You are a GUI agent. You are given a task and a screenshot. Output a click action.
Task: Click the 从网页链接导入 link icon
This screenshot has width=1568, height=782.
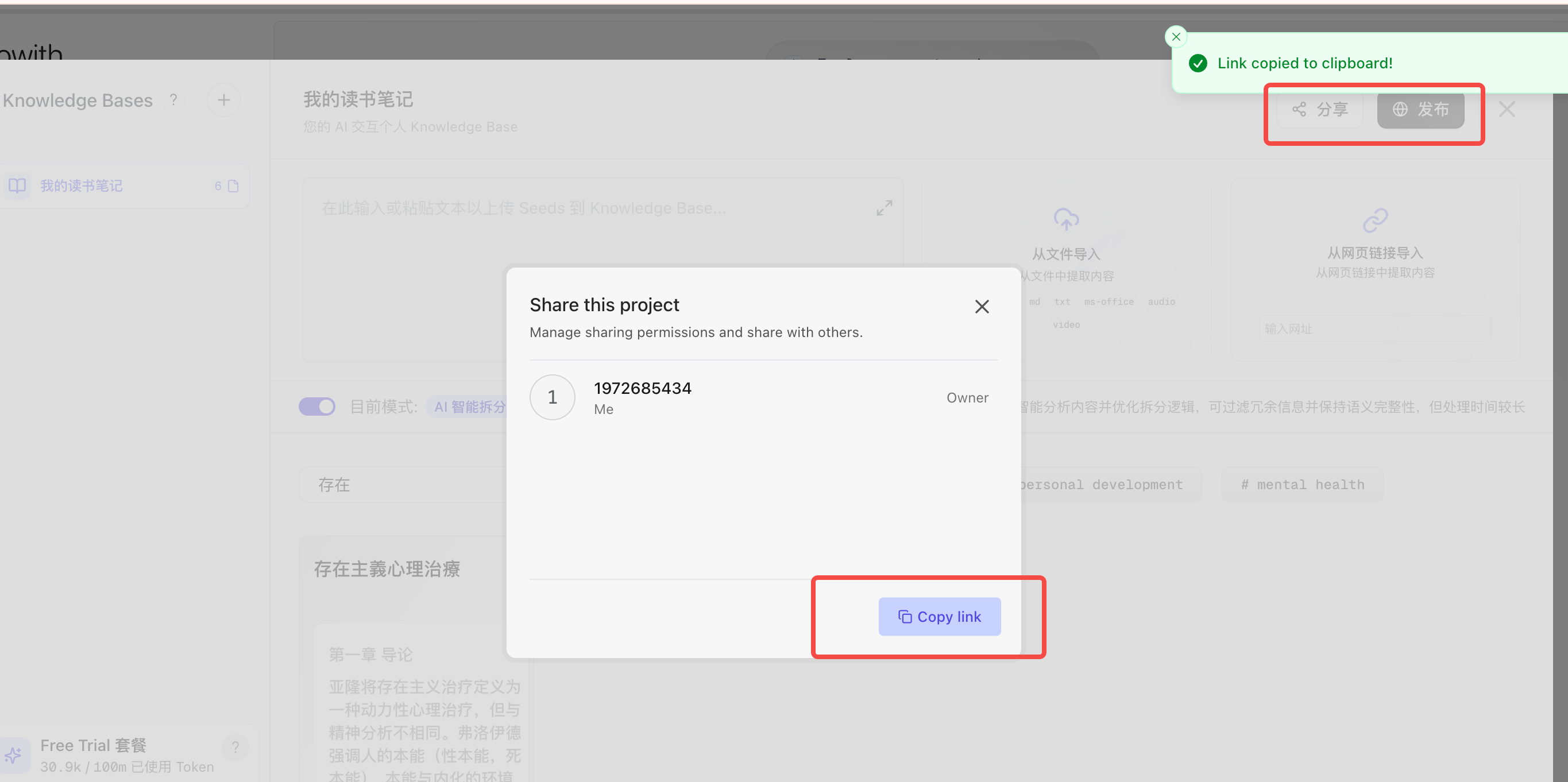click(x=1375, y=220)
